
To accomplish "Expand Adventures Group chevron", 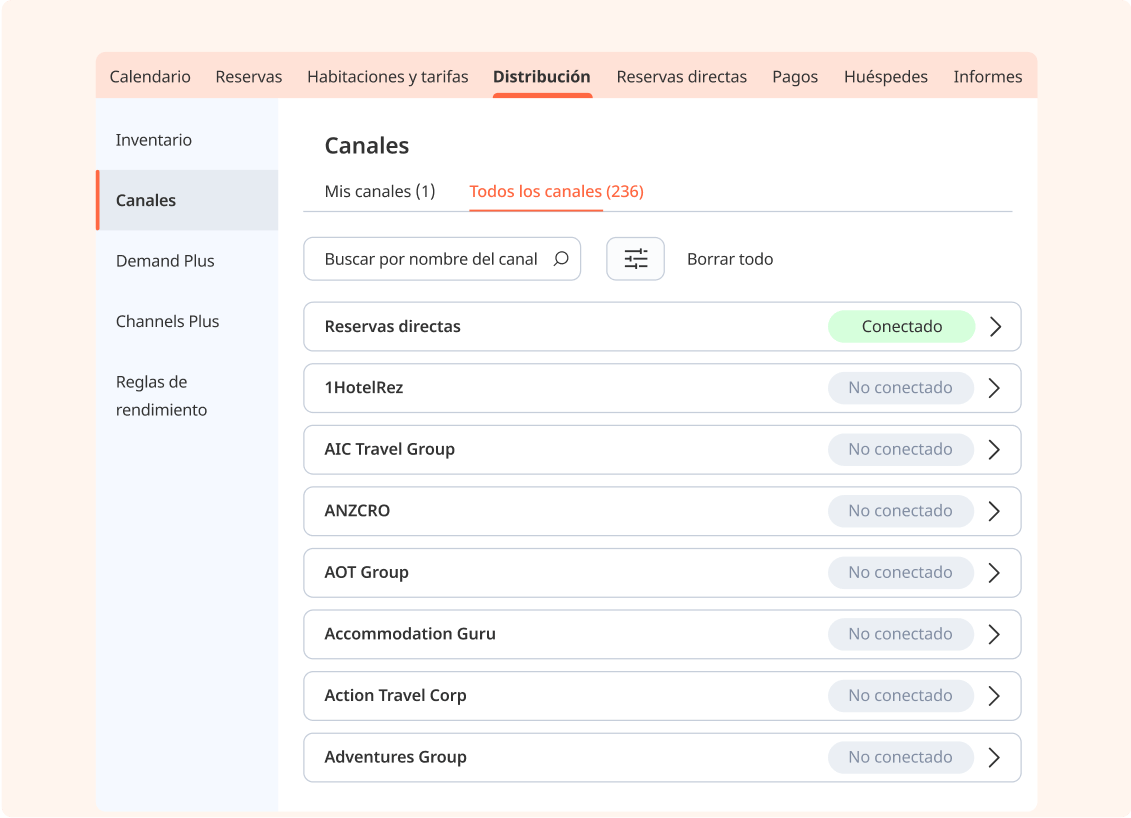I will 994,758.
